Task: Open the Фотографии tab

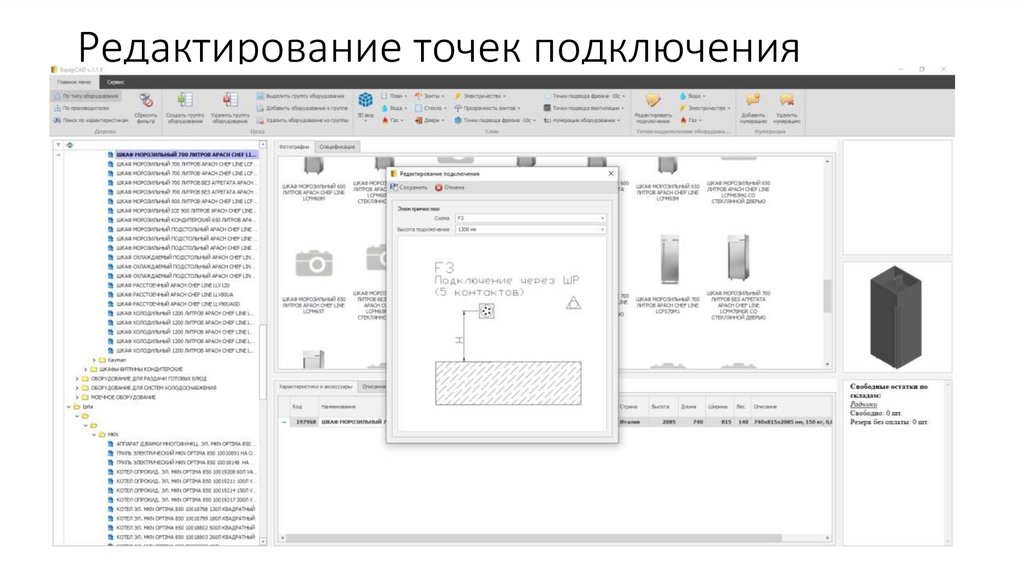Action: tap(294, 147)
